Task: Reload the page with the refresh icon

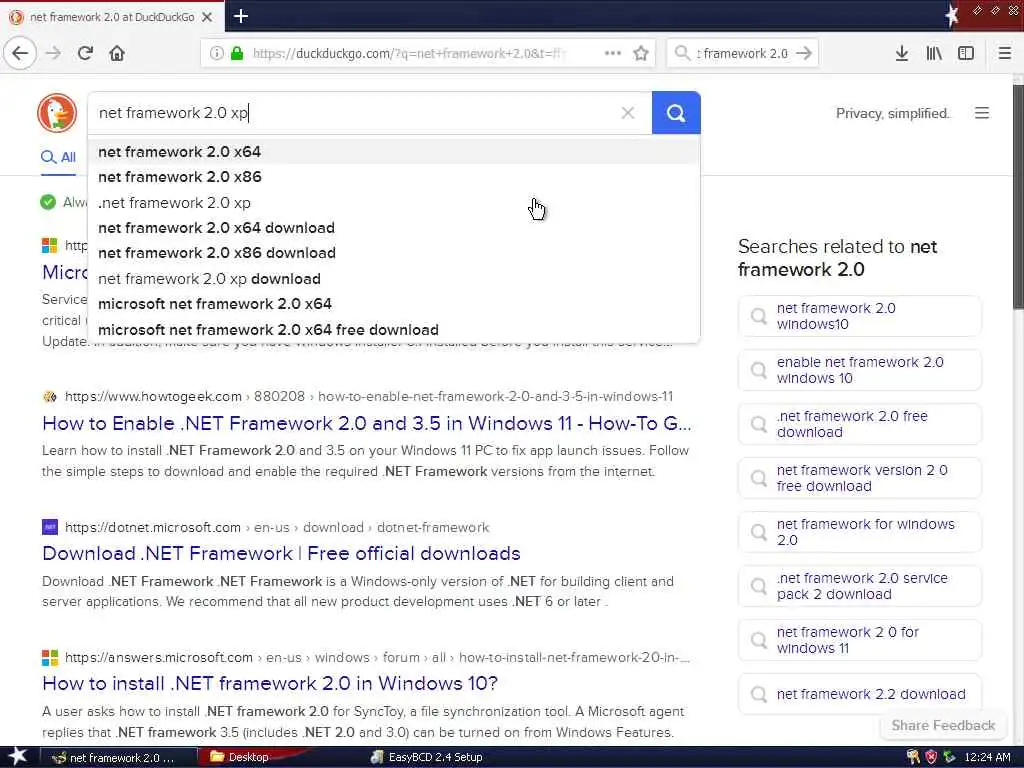Action: pyautogui.click(x=86, y=53)
